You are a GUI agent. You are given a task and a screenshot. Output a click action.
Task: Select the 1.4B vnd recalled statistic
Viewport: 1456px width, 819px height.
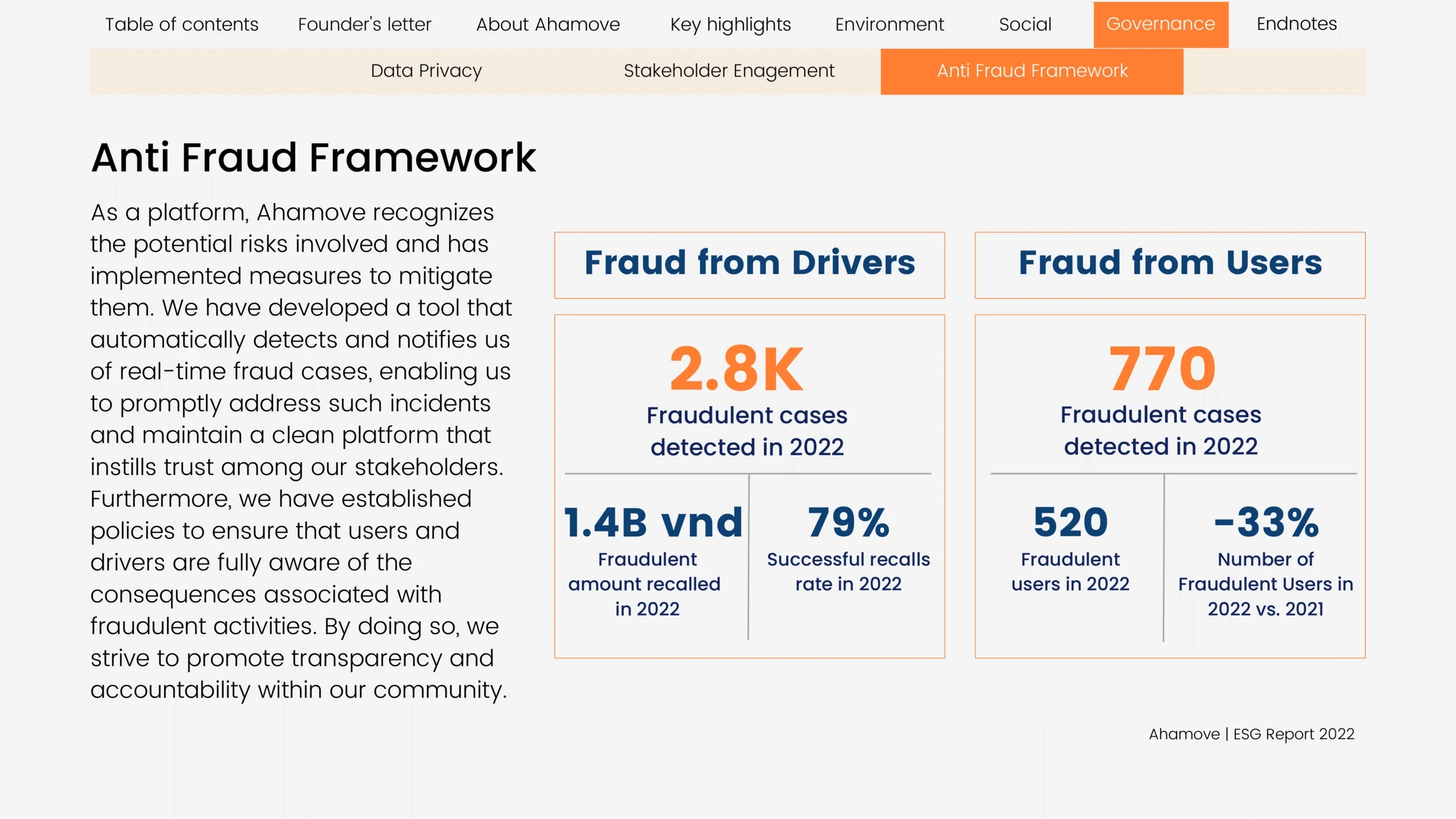[x=653, y=523]
